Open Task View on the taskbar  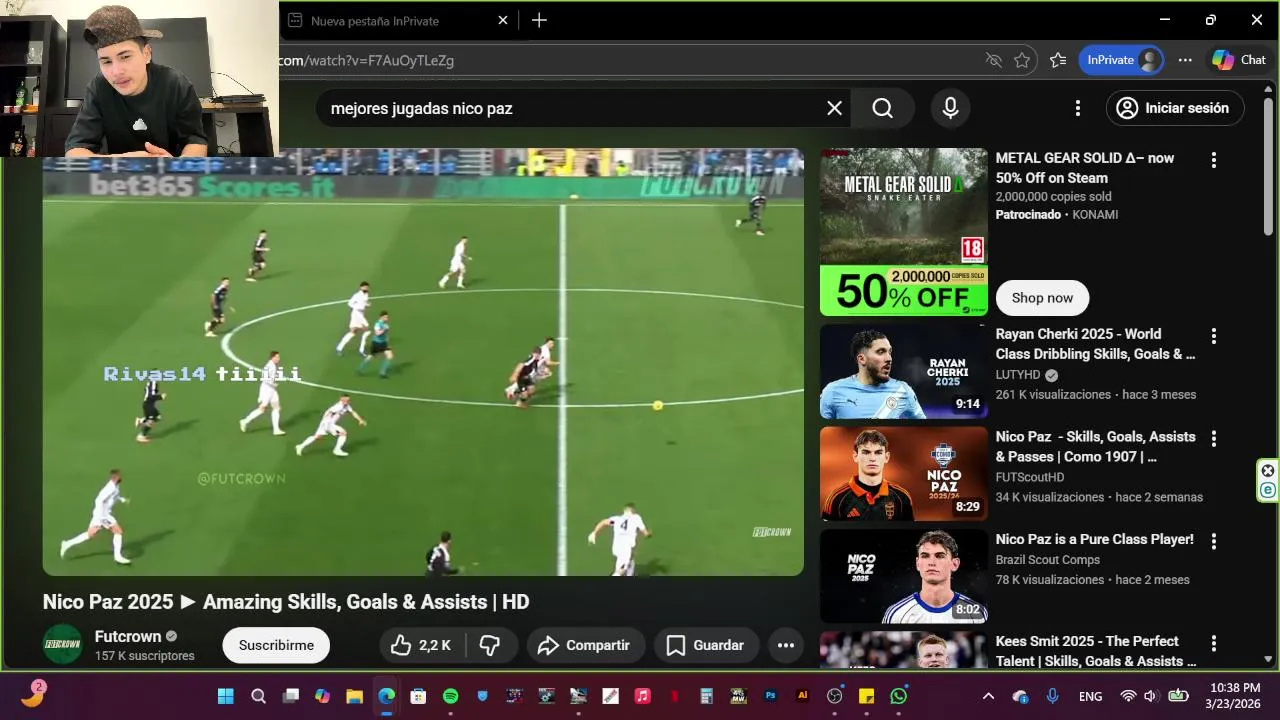[290, 696]
